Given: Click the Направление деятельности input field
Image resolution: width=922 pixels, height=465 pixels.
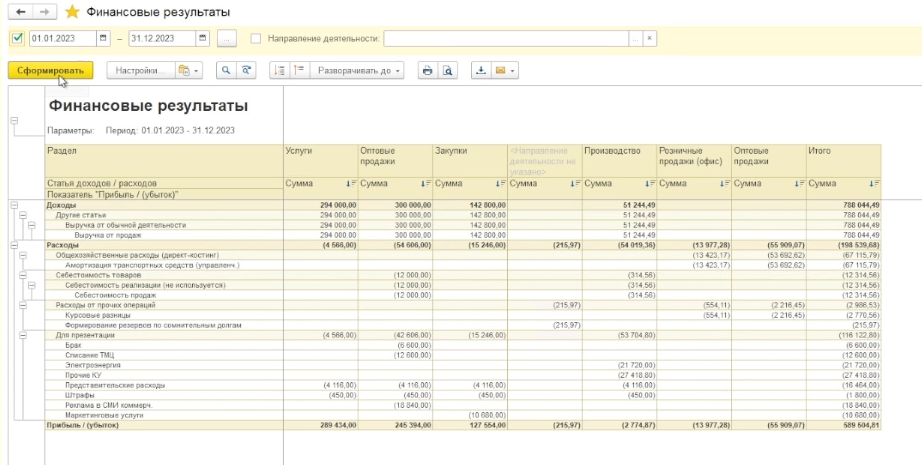Looking at the screenshot, I should click(x=506, y=39).
